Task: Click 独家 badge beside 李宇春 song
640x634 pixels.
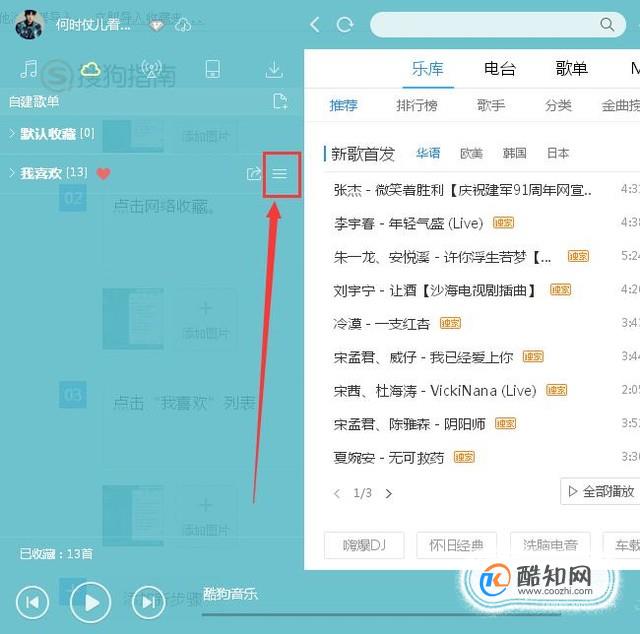Action: pos(503,223)
